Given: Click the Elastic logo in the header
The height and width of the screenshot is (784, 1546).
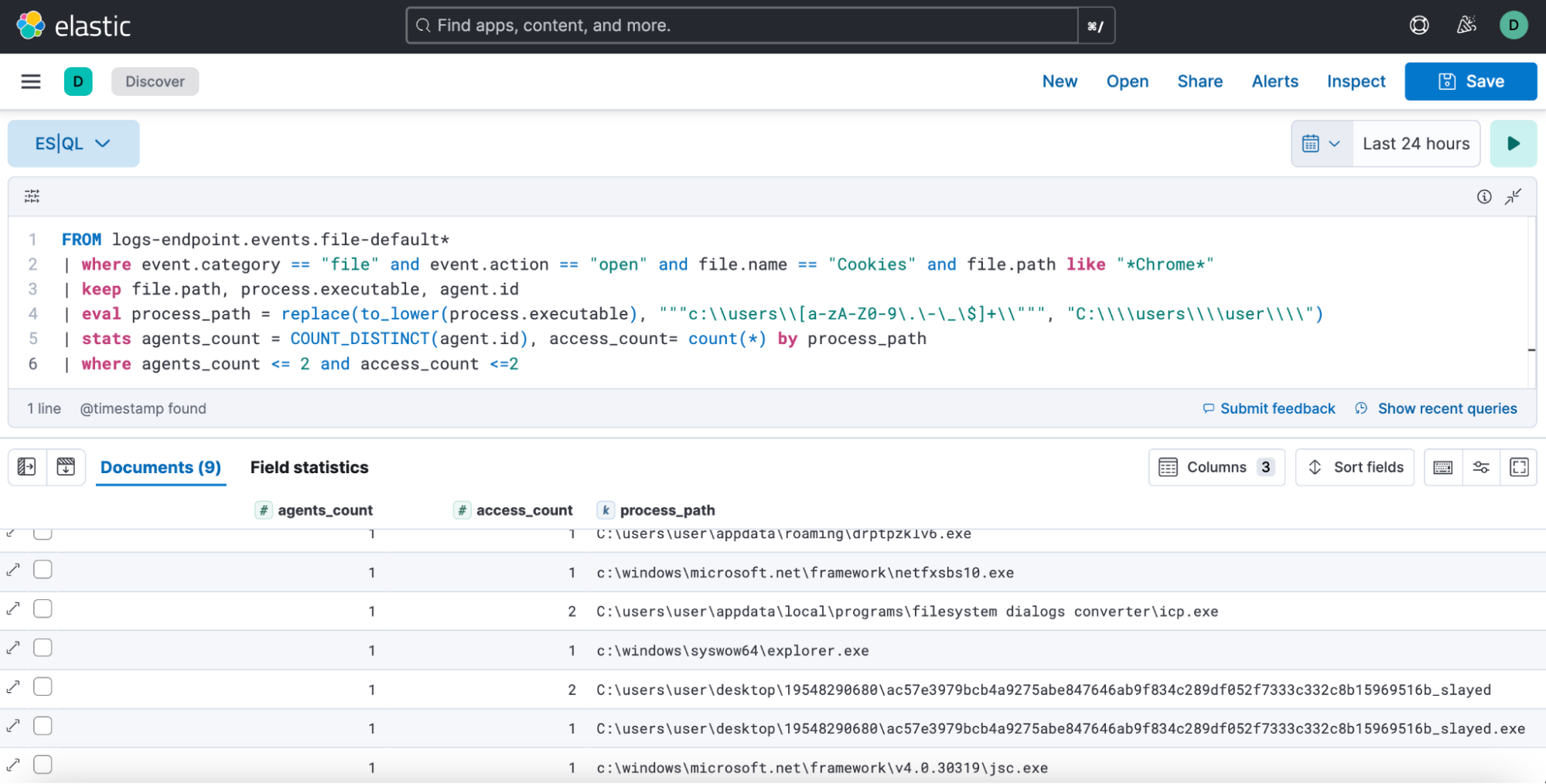Looking at the screenshot, I should tap(73, 26).
